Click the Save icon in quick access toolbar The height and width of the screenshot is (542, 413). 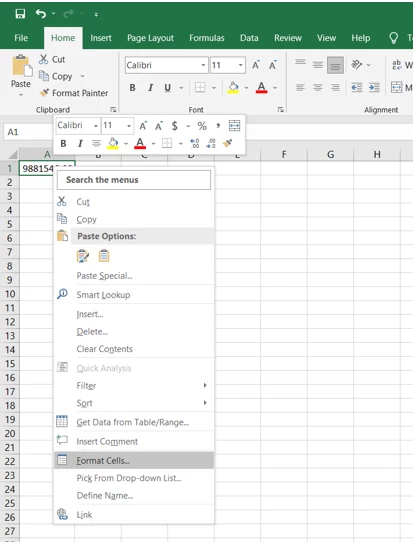click(x=20, y=14)
